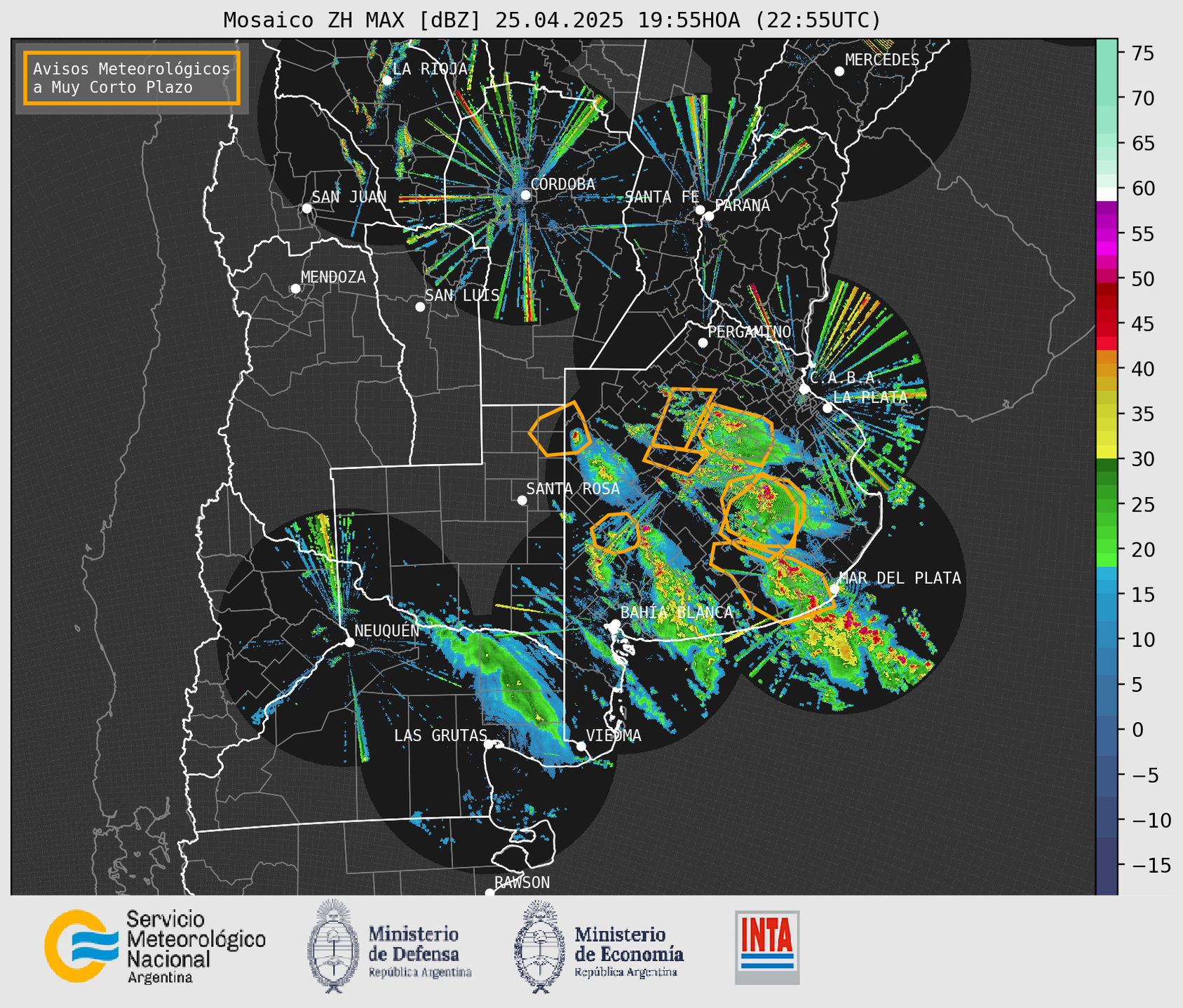The width and height of the screenshot is (1183, 1008).
Task: Select the NEUQUÉN city marker
Action: pos(349,642)
